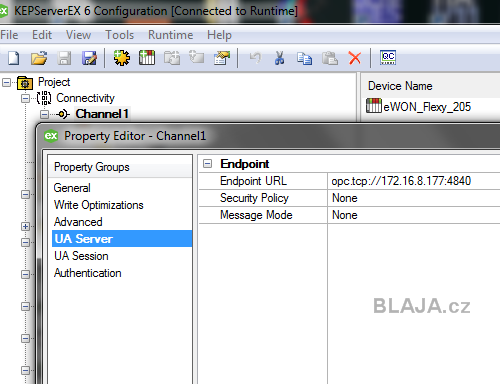Open a project with the folder icon
500x384 pixels.
[39, 58]
